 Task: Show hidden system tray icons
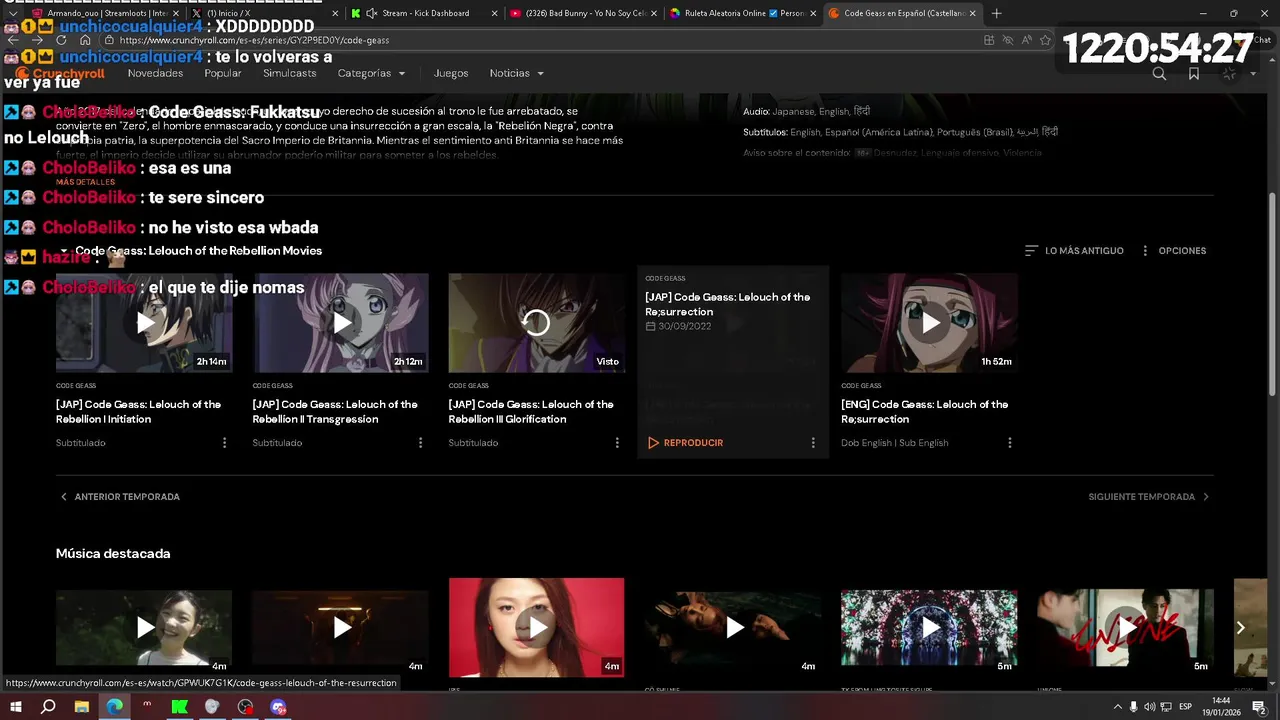point(1117,707)
